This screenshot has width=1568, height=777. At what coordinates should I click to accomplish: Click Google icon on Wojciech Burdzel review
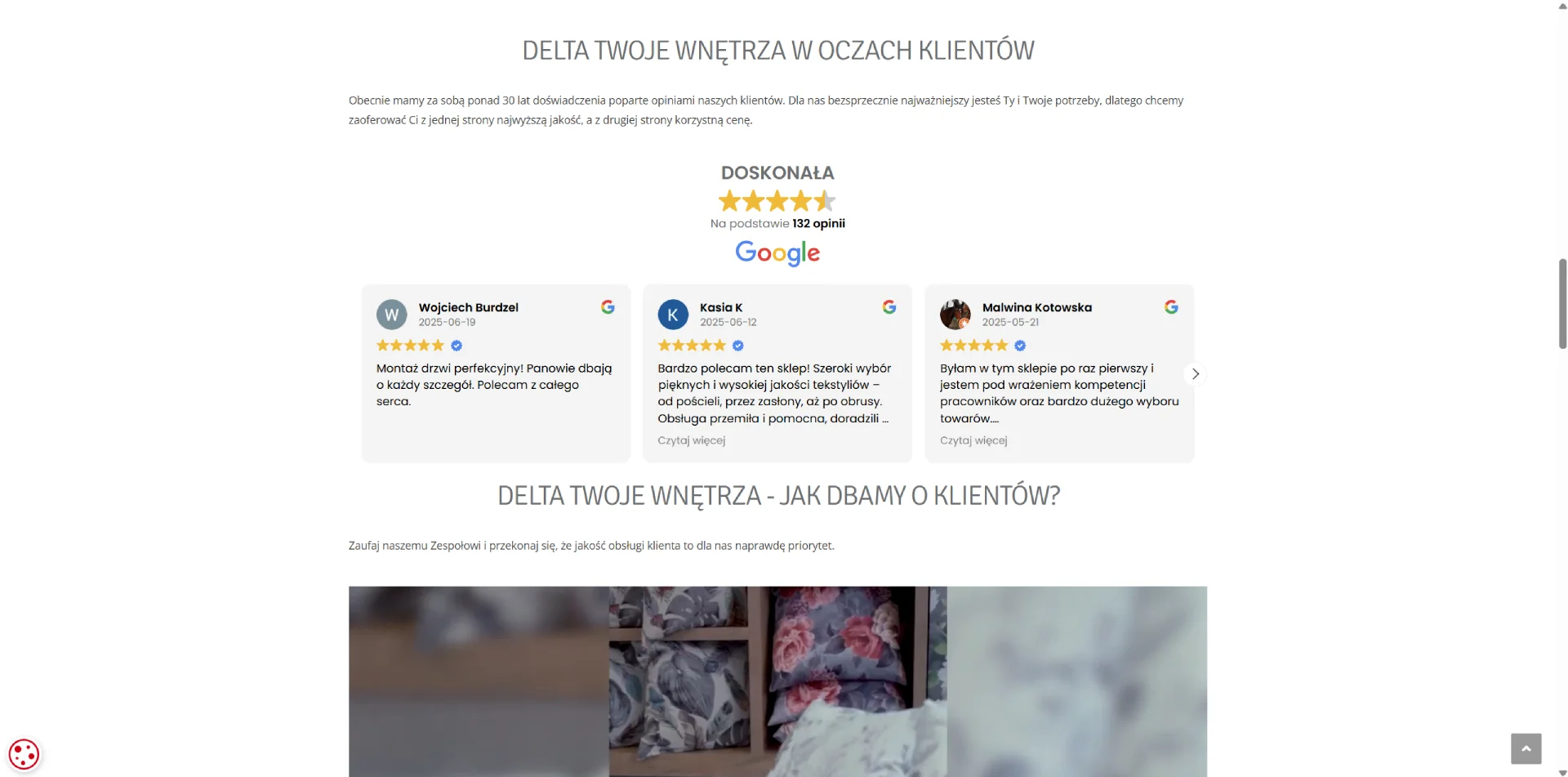[x=608, y=307]
